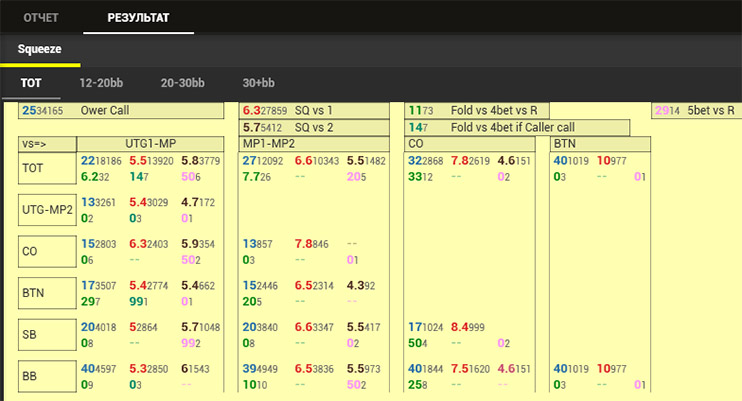Click SB row value 6.6 with 3347 samples

(314, 328)
